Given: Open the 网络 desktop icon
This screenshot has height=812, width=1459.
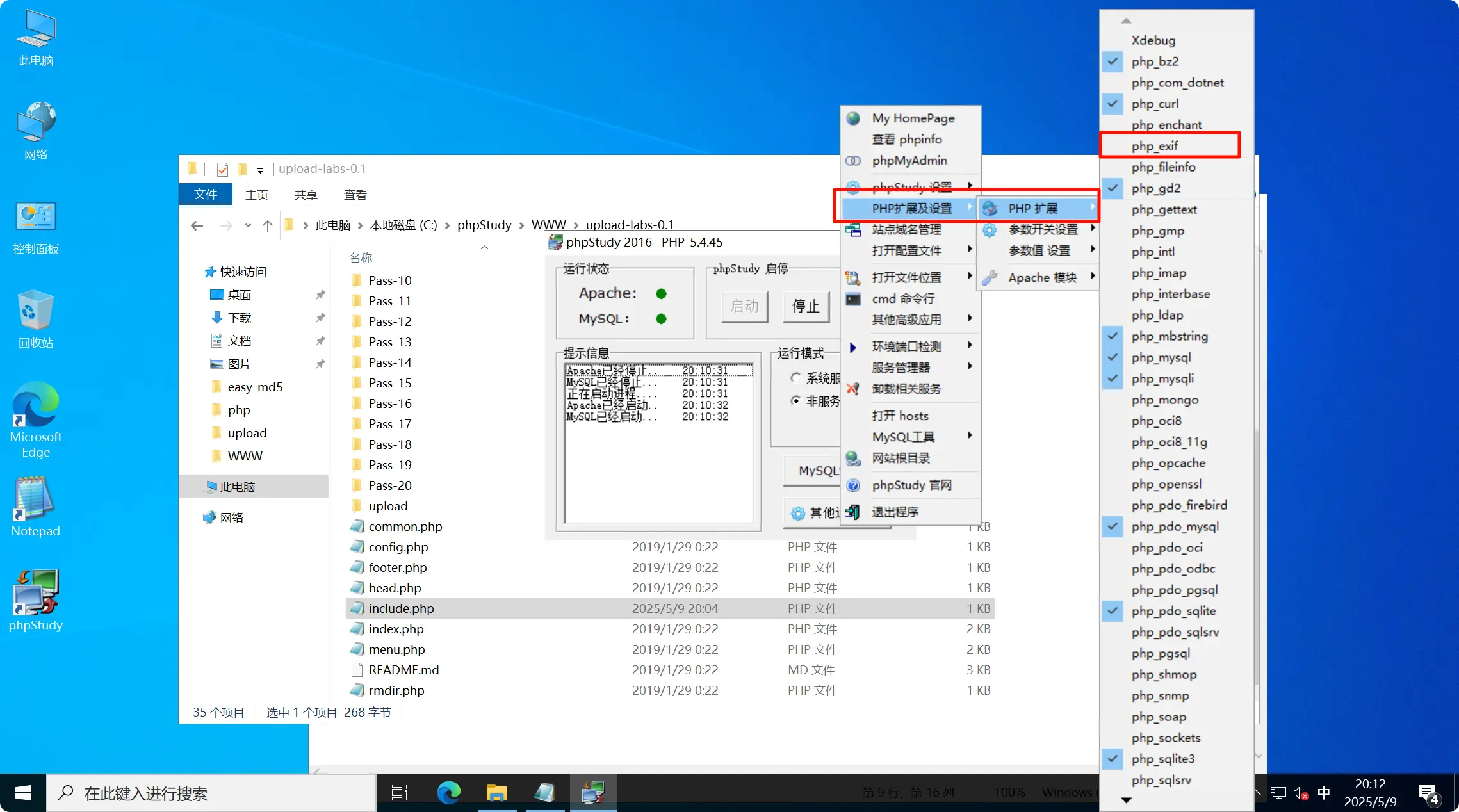Looking at the screenshot, I should [36, 131].
